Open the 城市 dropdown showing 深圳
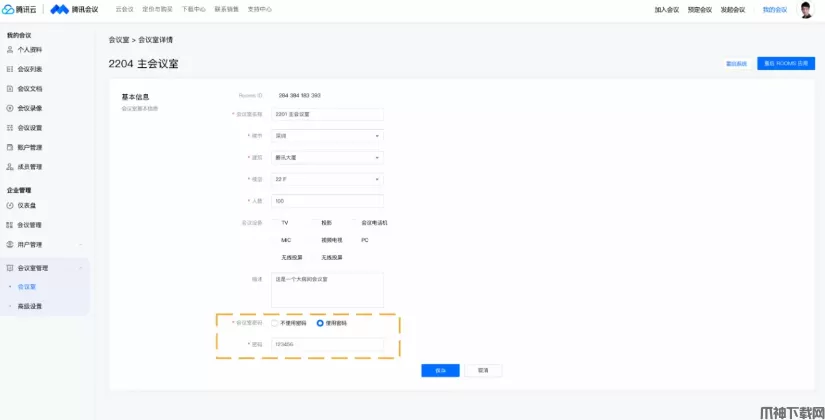Viewport: 825px width, 420px height. tap(327, 135)
